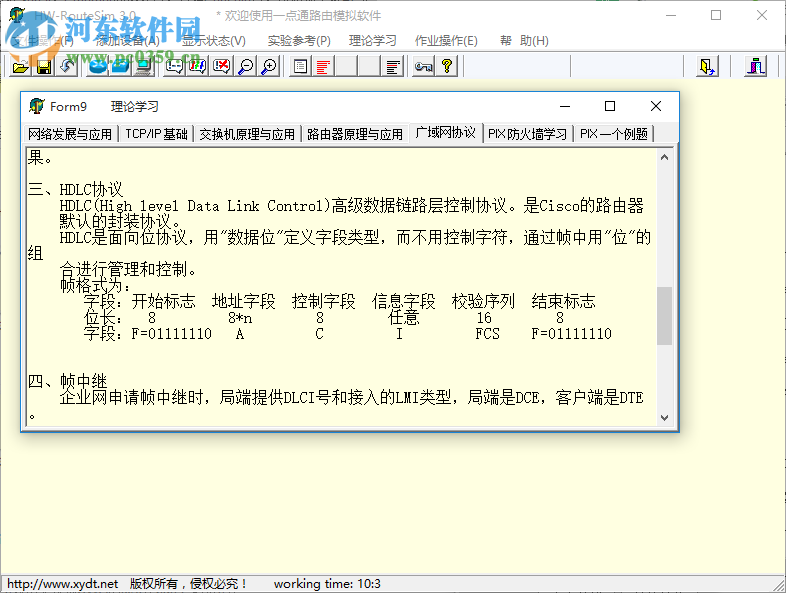The height and width of the screenshot is (593, 786).
Task: Click the heading 三、HDLC协议
Action: tap(75, 189)
